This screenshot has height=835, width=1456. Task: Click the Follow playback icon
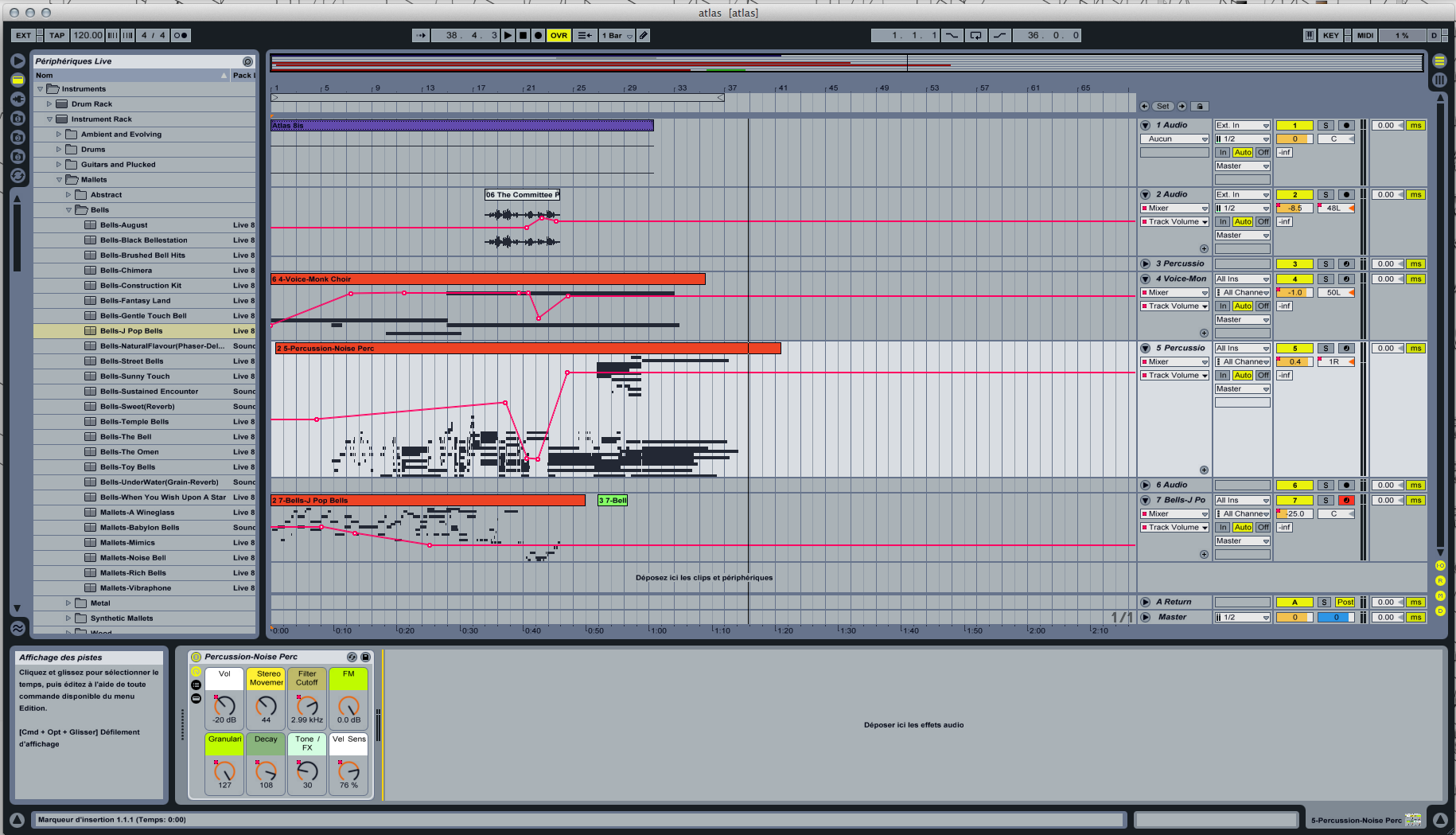(420, 35)
